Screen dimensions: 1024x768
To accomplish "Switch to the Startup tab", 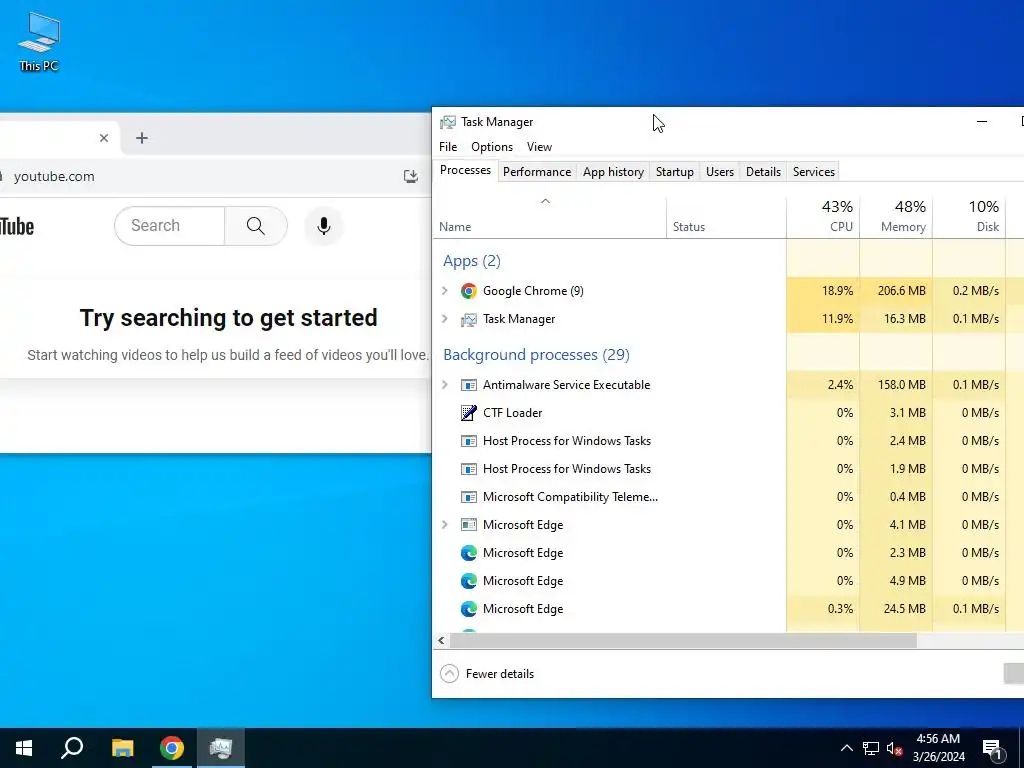I will tap(675, 172).
